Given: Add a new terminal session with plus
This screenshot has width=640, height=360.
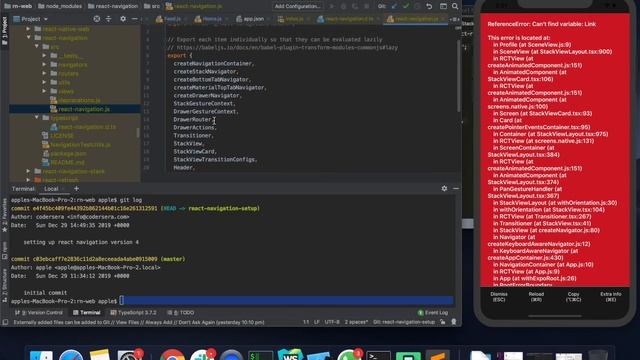Looking at the screenshot, I should [x=76, y=189].
